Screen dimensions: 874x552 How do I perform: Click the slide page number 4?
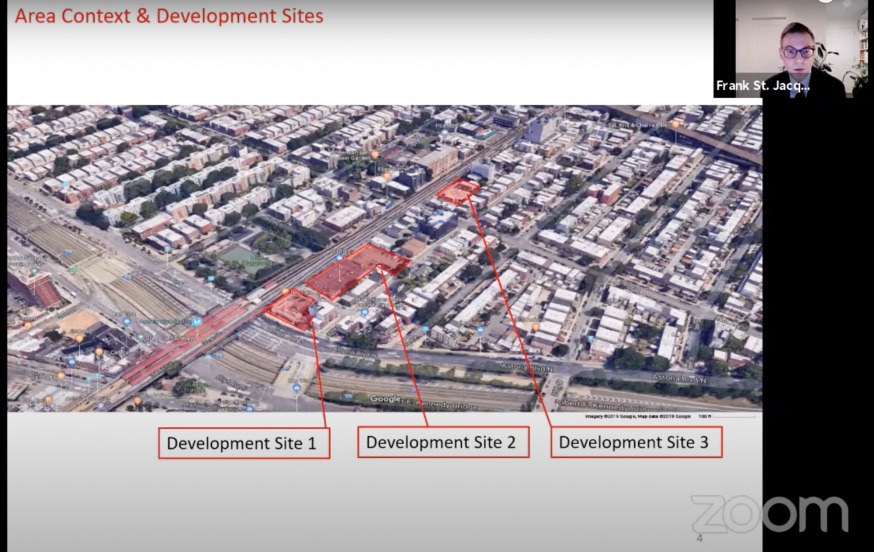tap(699, 538)
